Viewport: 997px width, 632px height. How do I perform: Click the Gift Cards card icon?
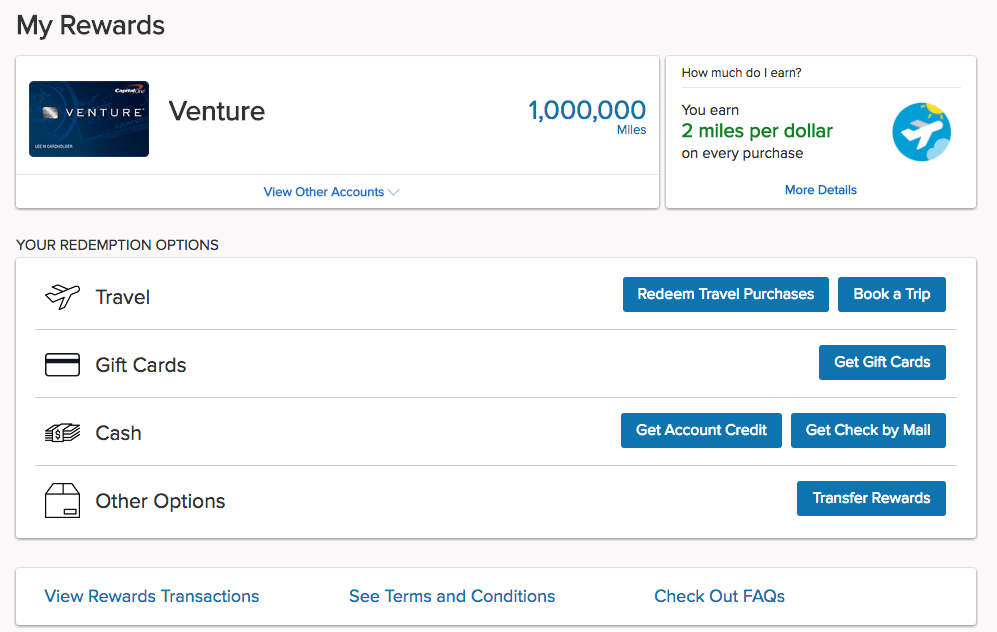pyautogui.click(x=62, y=365)
